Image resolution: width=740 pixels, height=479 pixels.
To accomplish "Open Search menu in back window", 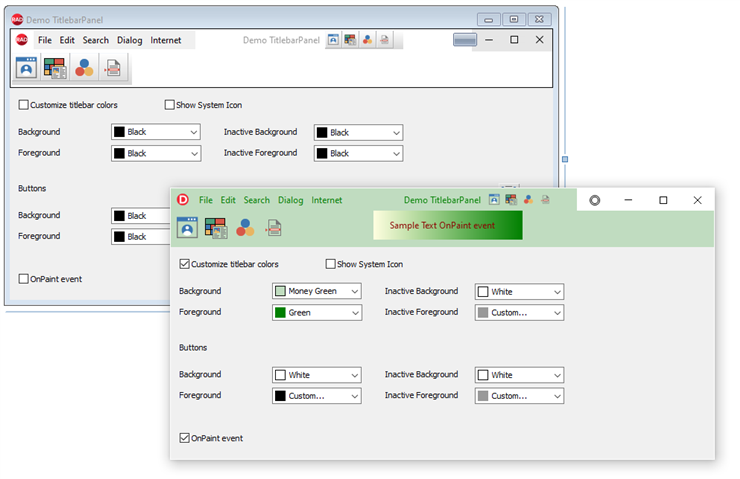I will point(96,40).
